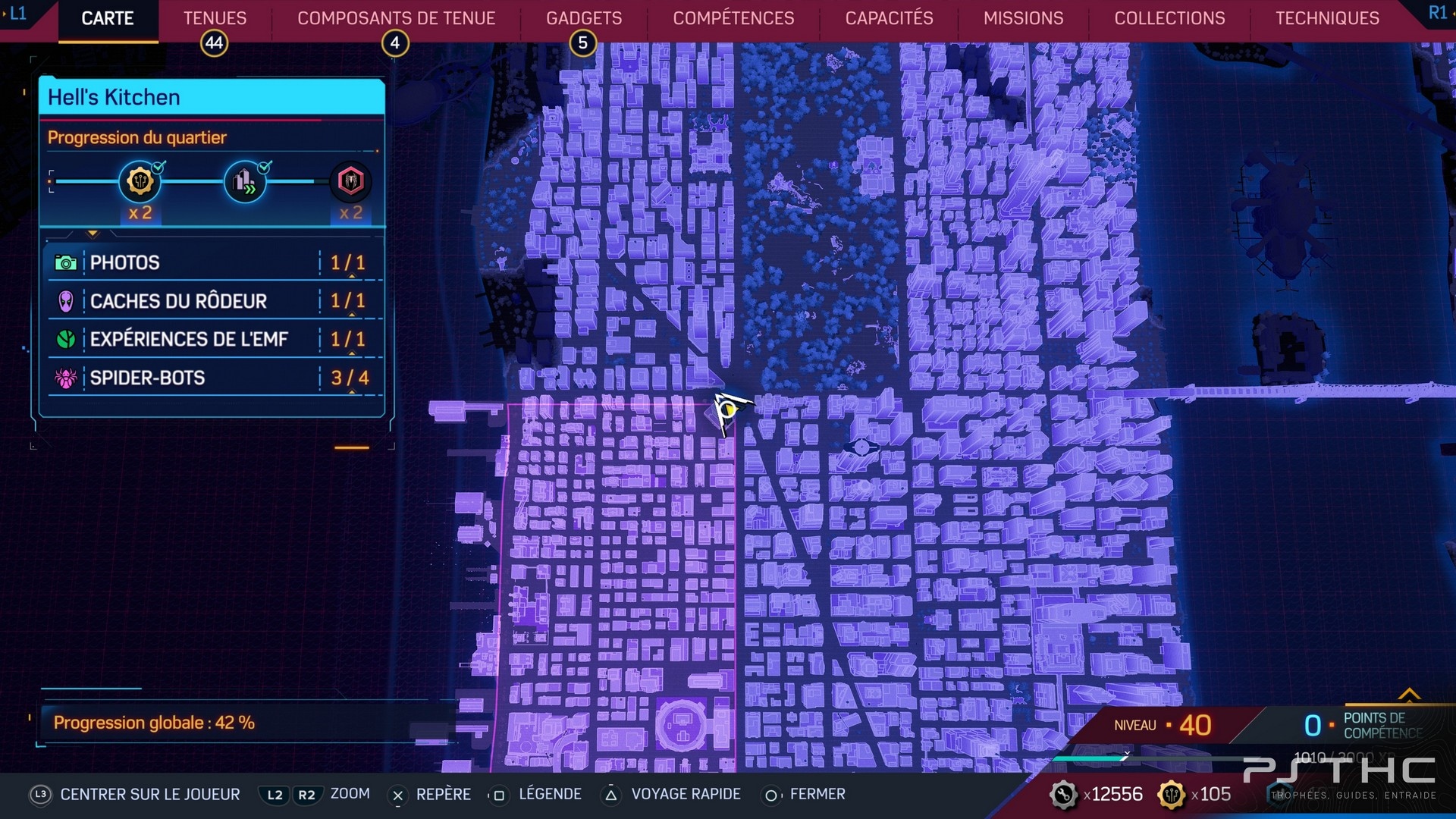Click the X button icon for REPÈRE
The image size is (1456, 819).
397,795
